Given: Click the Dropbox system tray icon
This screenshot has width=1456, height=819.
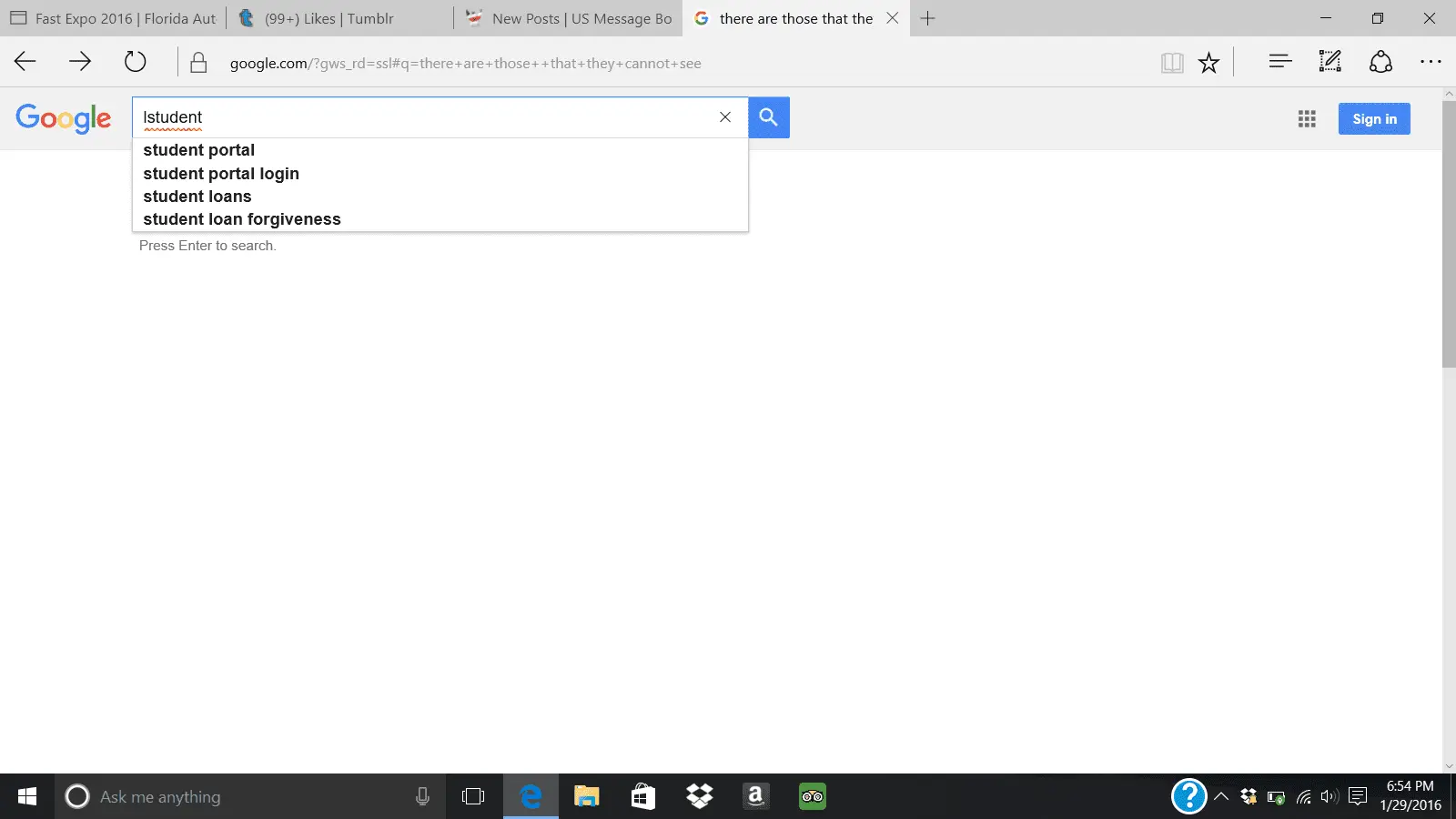Looking at the screenshot, I should tap(1249, 797).
